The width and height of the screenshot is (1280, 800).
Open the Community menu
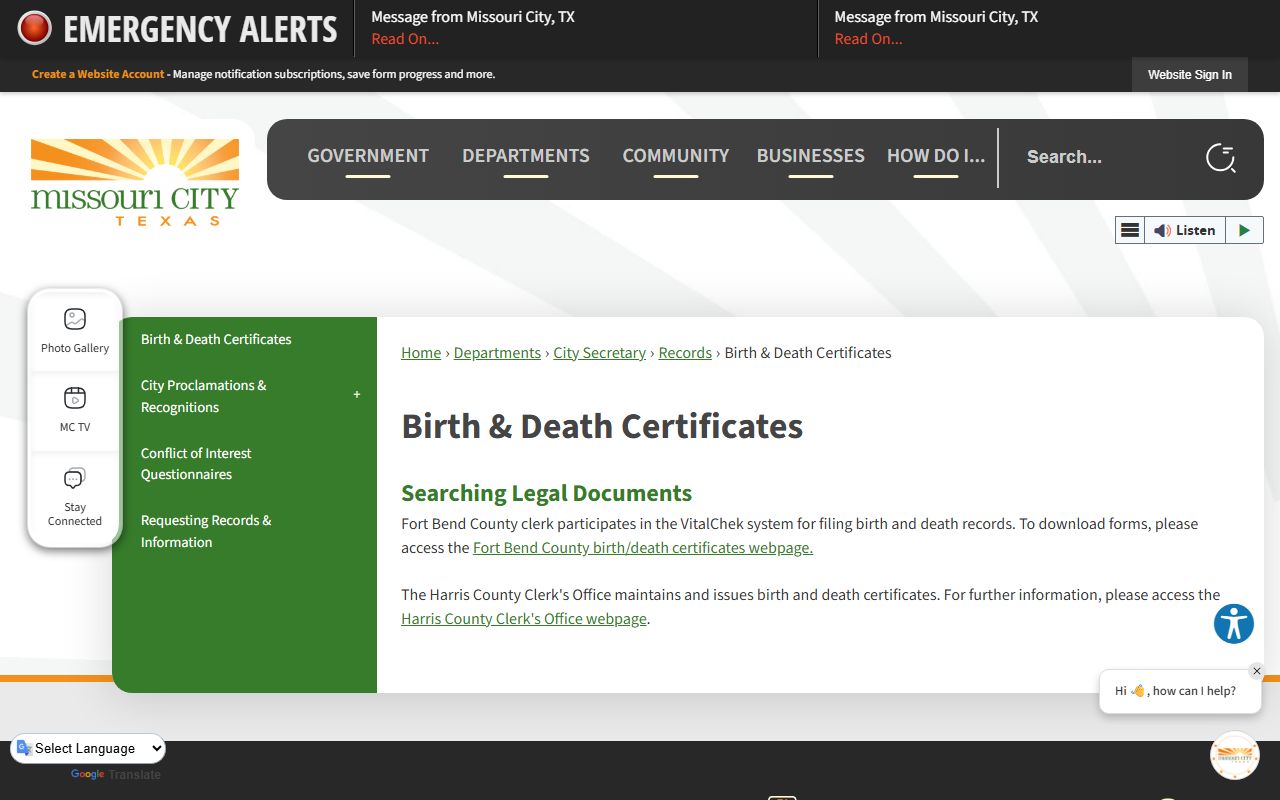coord(676,156)
